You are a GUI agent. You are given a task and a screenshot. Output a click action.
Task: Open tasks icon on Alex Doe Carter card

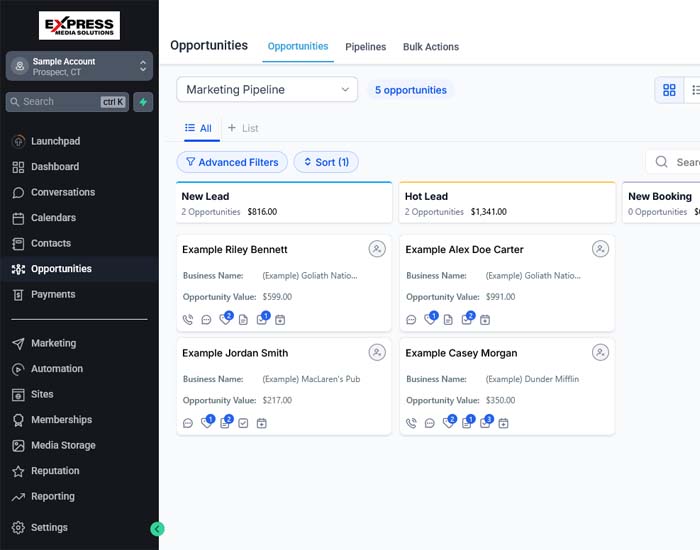pos(467,319)
